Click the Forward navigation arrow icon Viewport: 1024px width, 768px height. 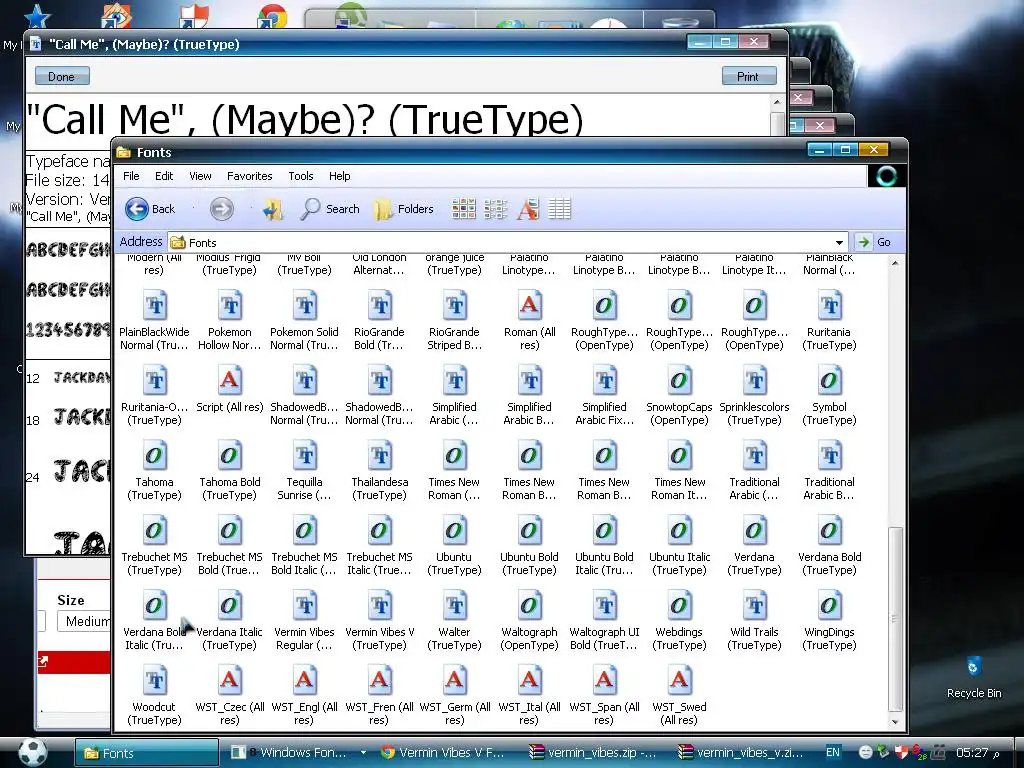tap(221, 209)
